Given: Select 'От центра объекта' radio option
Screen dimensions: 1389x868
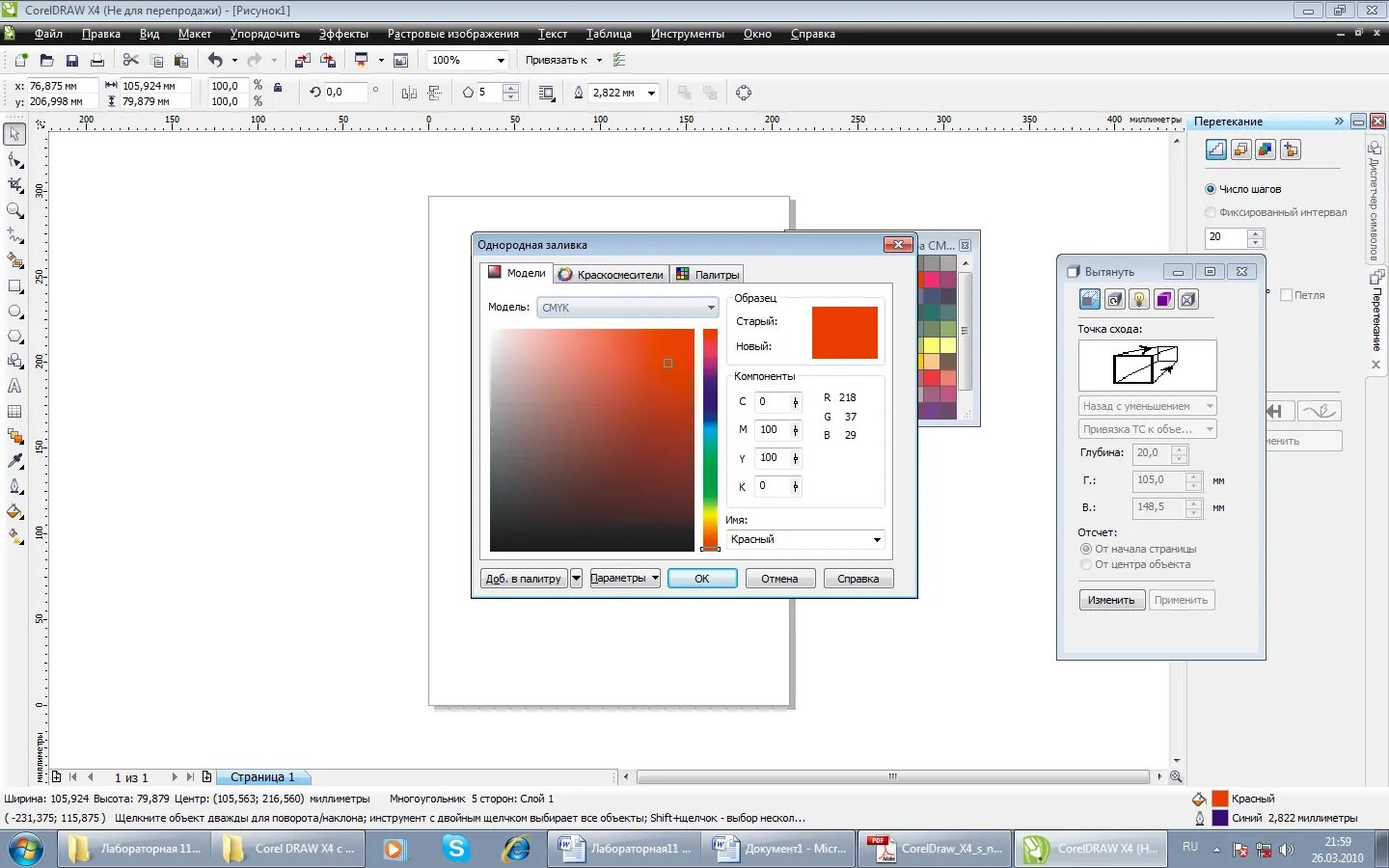Looking at the screenshot, I should coord(1086,564).
